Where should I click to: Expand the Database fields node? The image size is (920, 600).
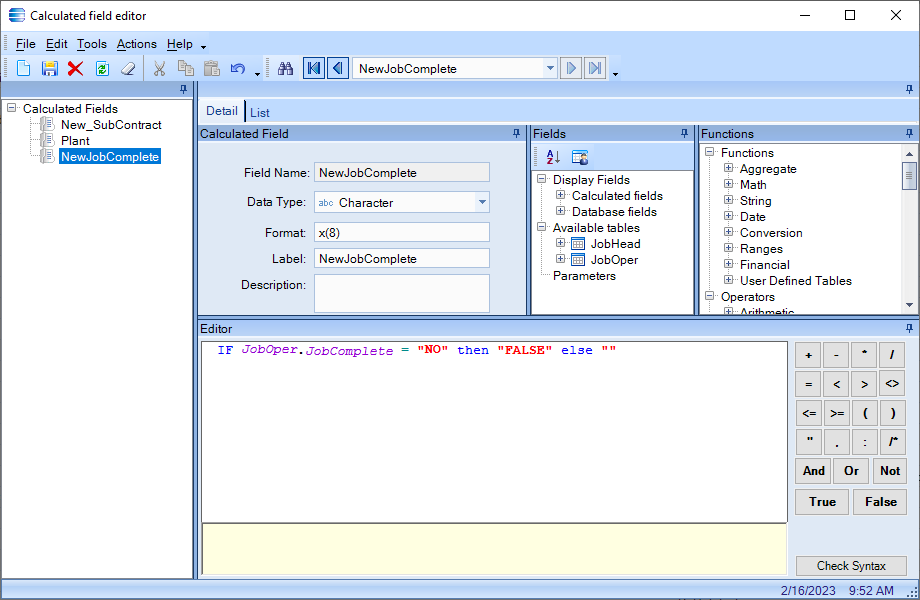tap(560, 211)
